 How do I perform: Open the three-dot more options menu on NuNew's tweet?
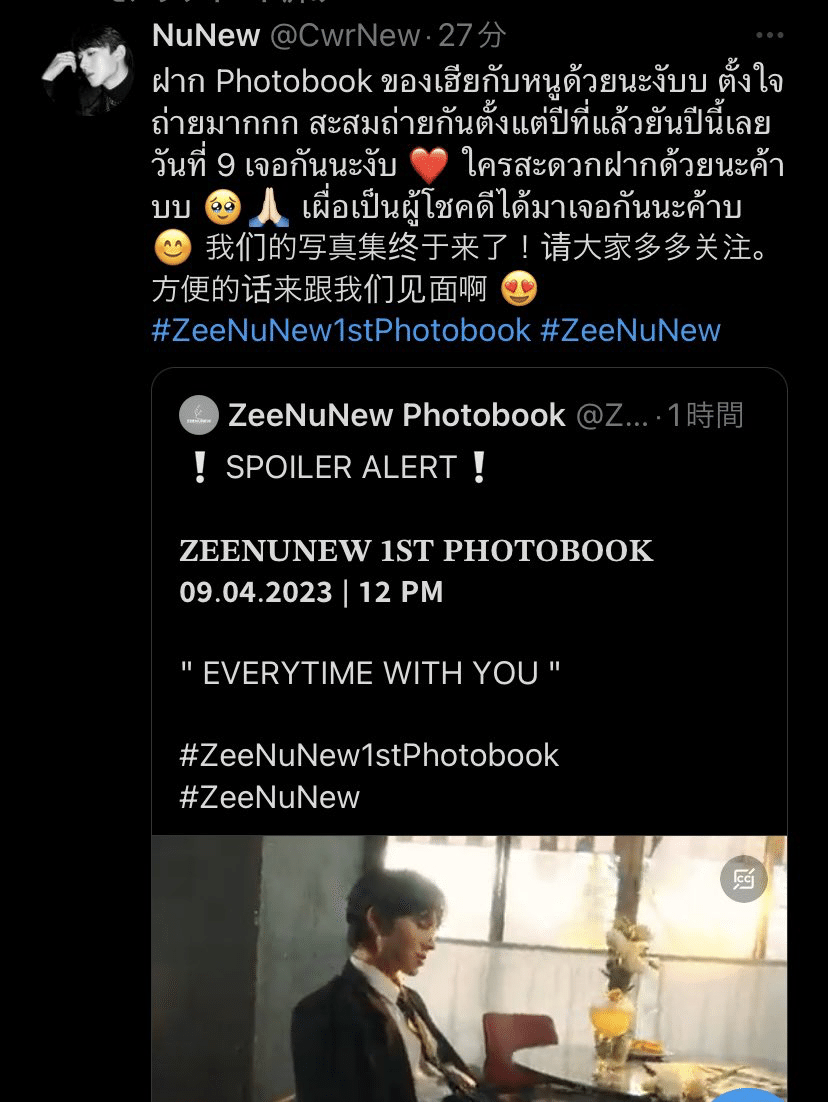769,35
